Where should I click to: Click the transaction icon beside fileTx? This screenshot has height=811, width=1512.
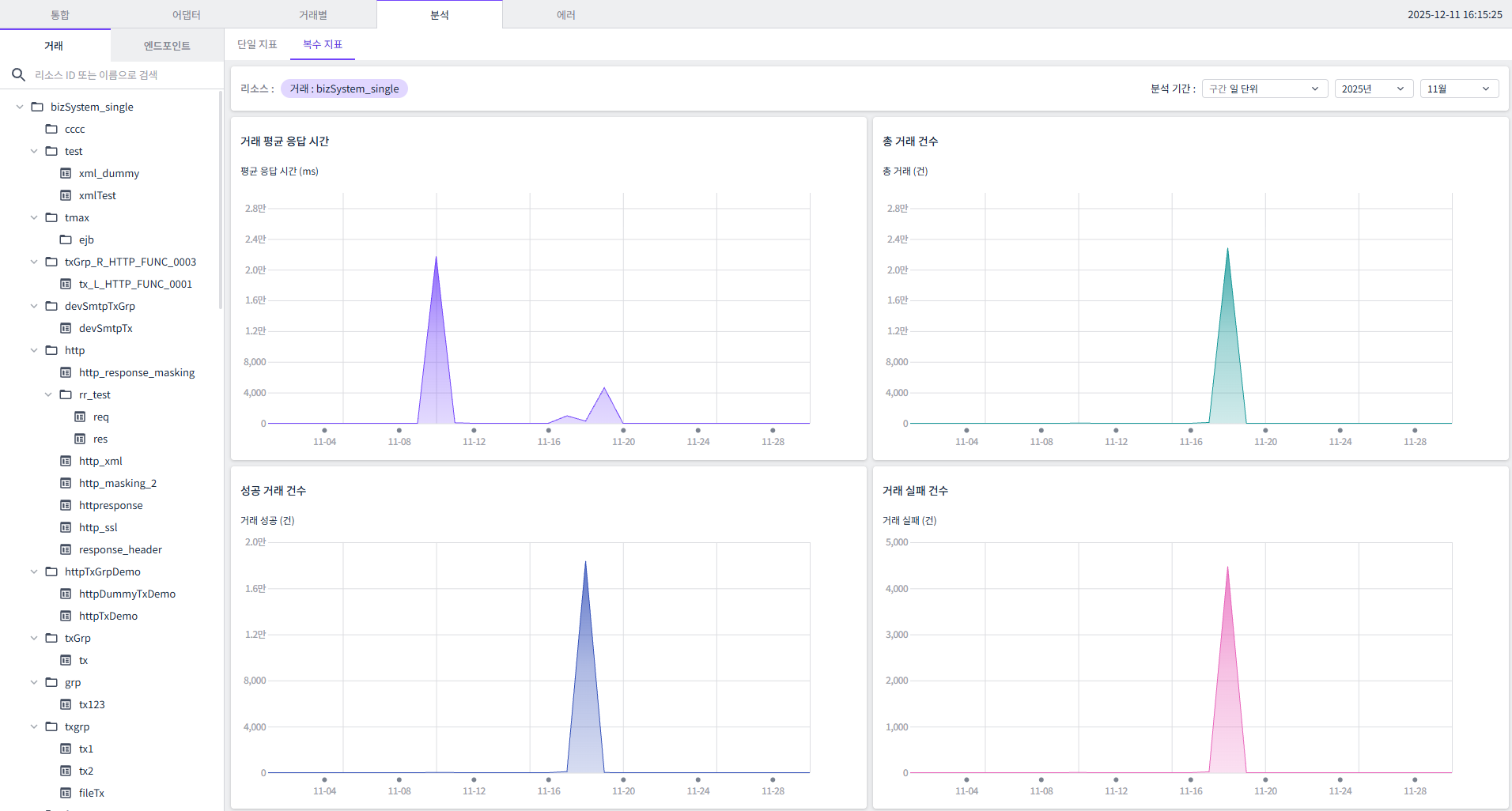click(x=66, y=793)
